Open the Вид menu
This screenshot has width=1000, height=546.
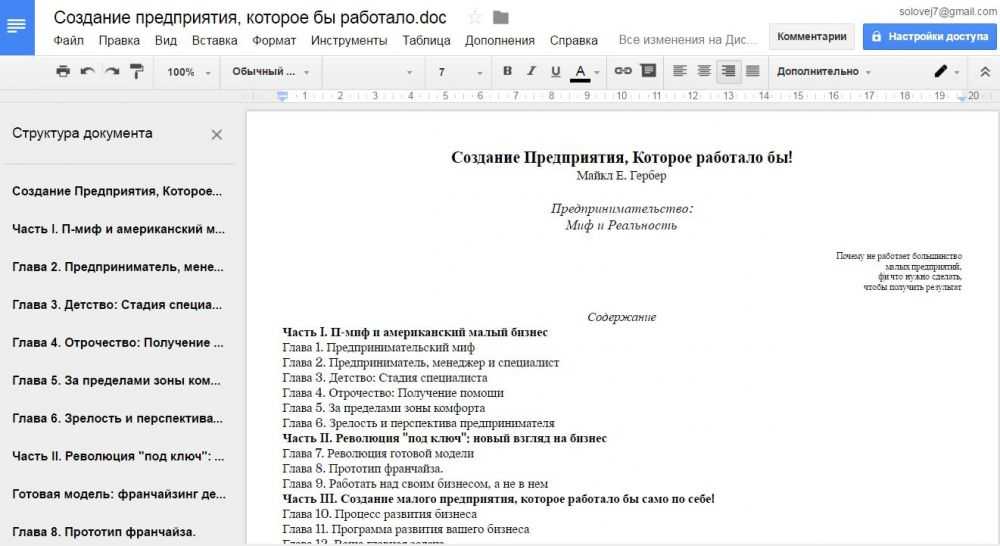pos(165,40)
